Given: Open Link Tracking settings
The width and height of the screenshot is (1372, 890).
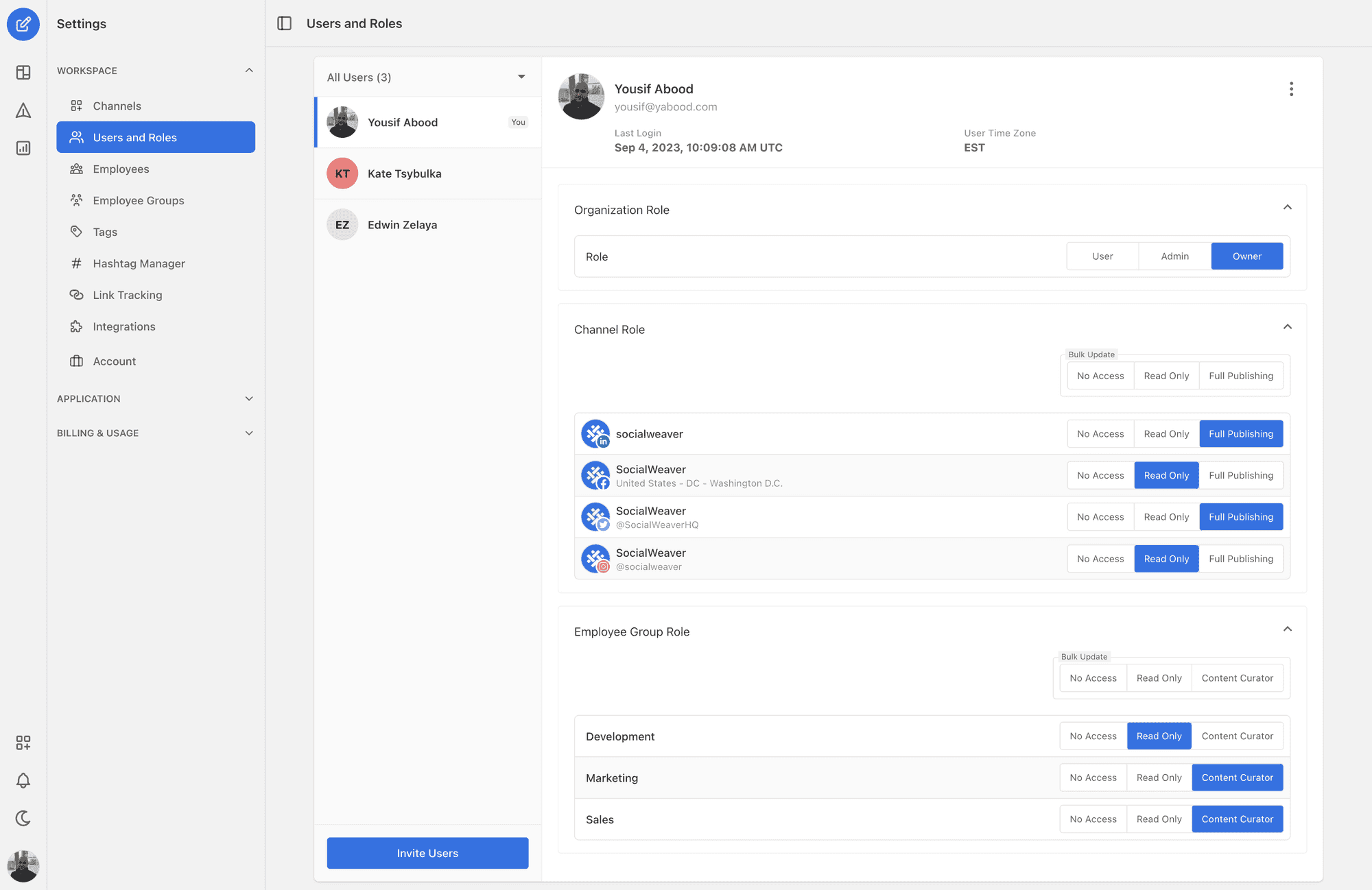Looking at the screenshot, I should (x=156, y=295).
